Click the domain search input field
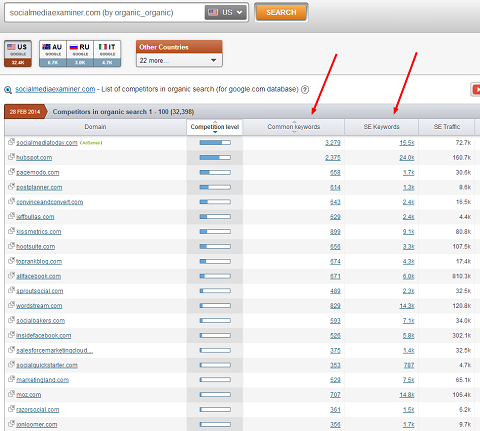 tap(104, 13)
